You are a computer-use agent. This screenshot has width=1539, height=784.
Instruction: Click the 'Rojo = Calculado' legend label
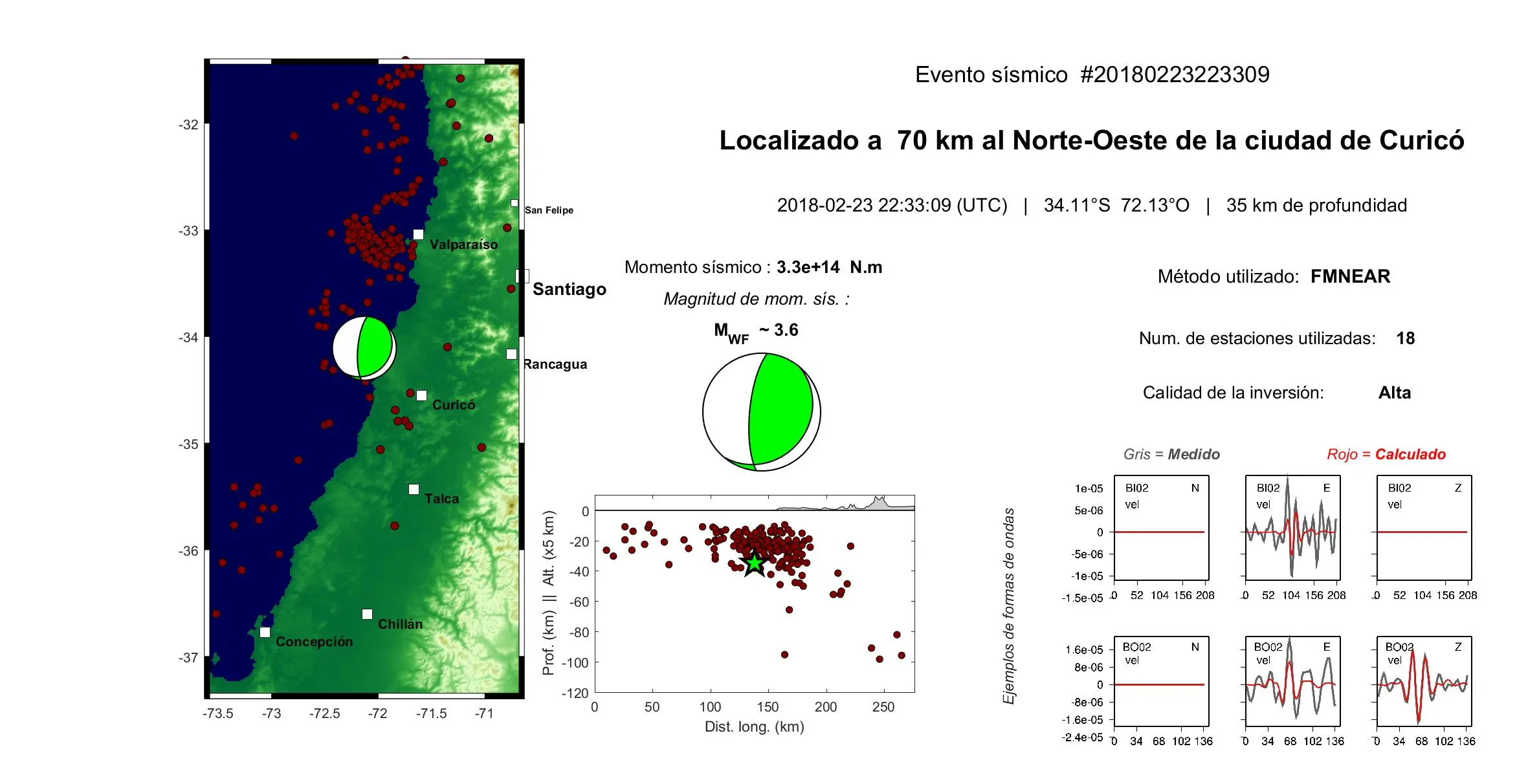(x=1386, y=454)
